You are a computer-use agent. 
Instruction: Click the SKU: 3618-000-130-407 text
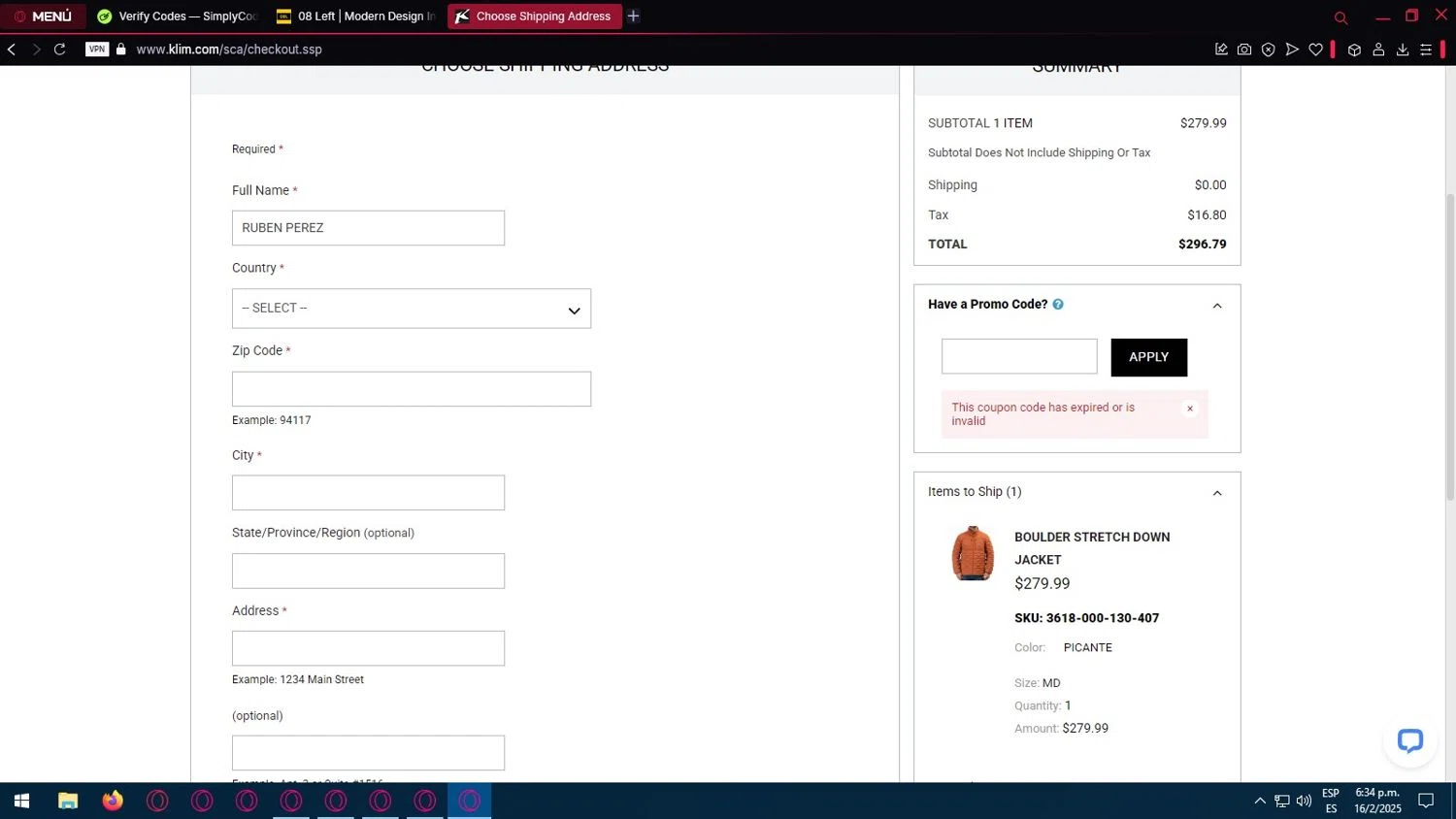coord(1086,618)
